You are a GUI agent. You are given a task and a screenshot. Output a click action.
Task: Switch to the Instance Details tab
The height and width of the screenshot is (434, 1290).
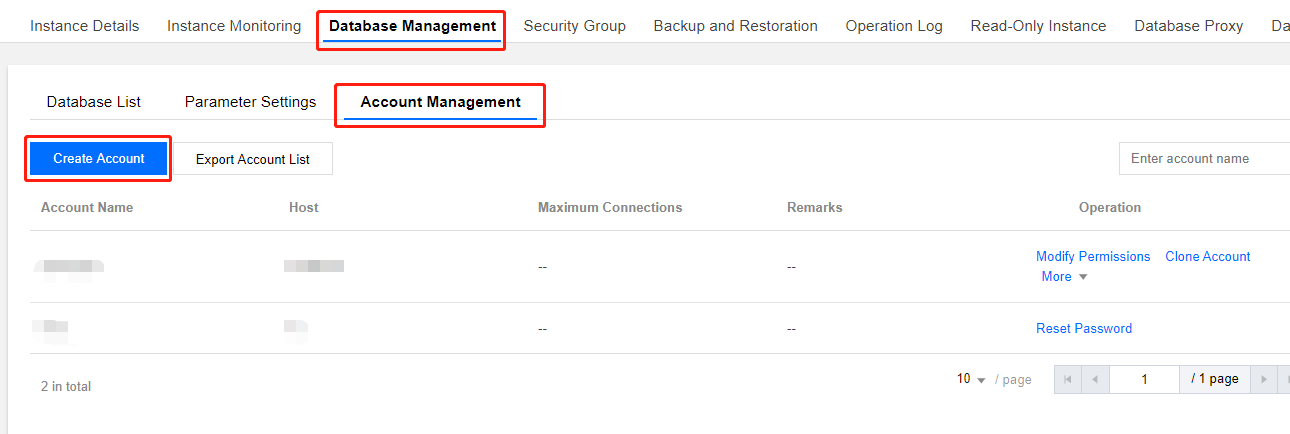point(85,26)
